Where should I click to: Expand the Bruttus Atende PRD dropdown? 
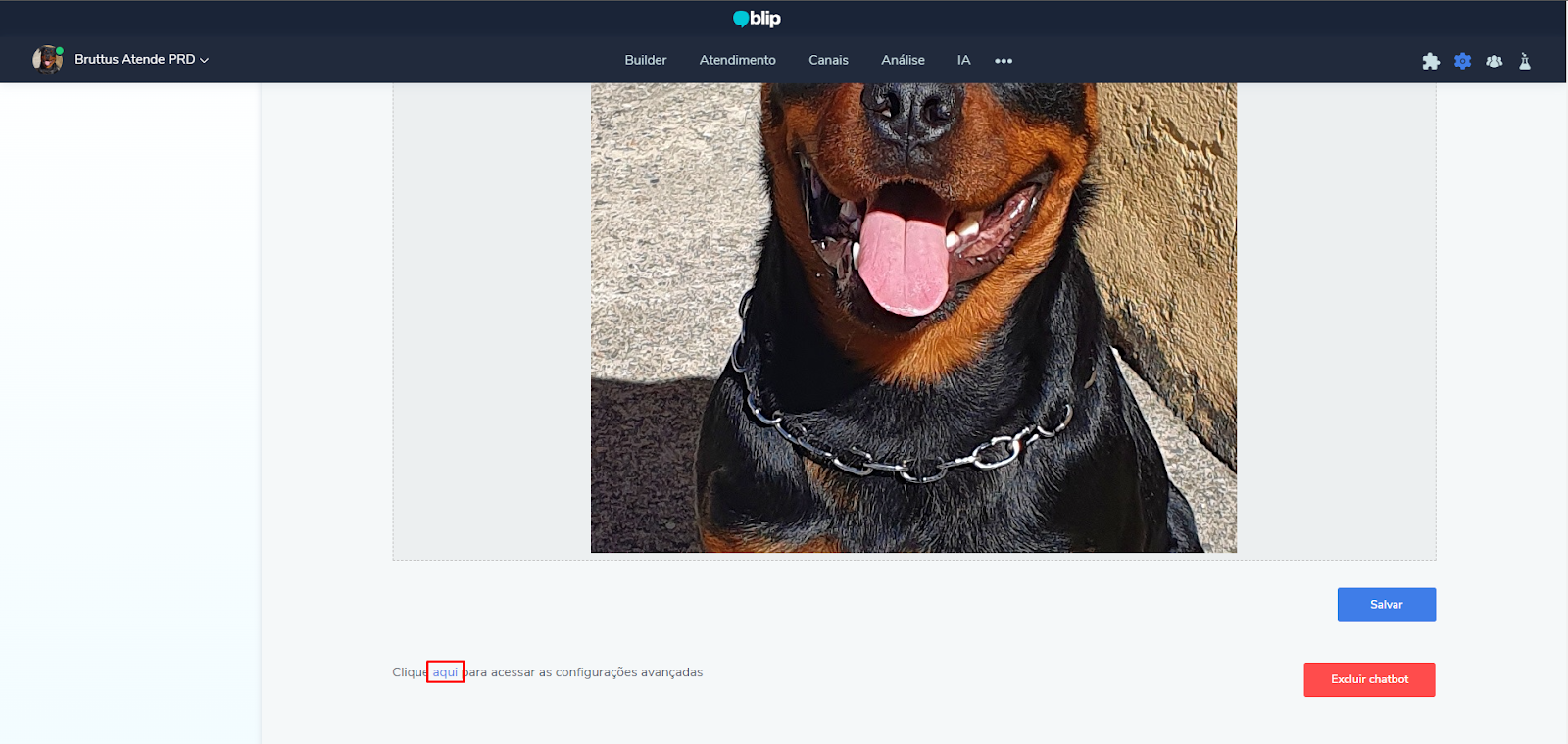pyautogui.click(x=141, y=60)
